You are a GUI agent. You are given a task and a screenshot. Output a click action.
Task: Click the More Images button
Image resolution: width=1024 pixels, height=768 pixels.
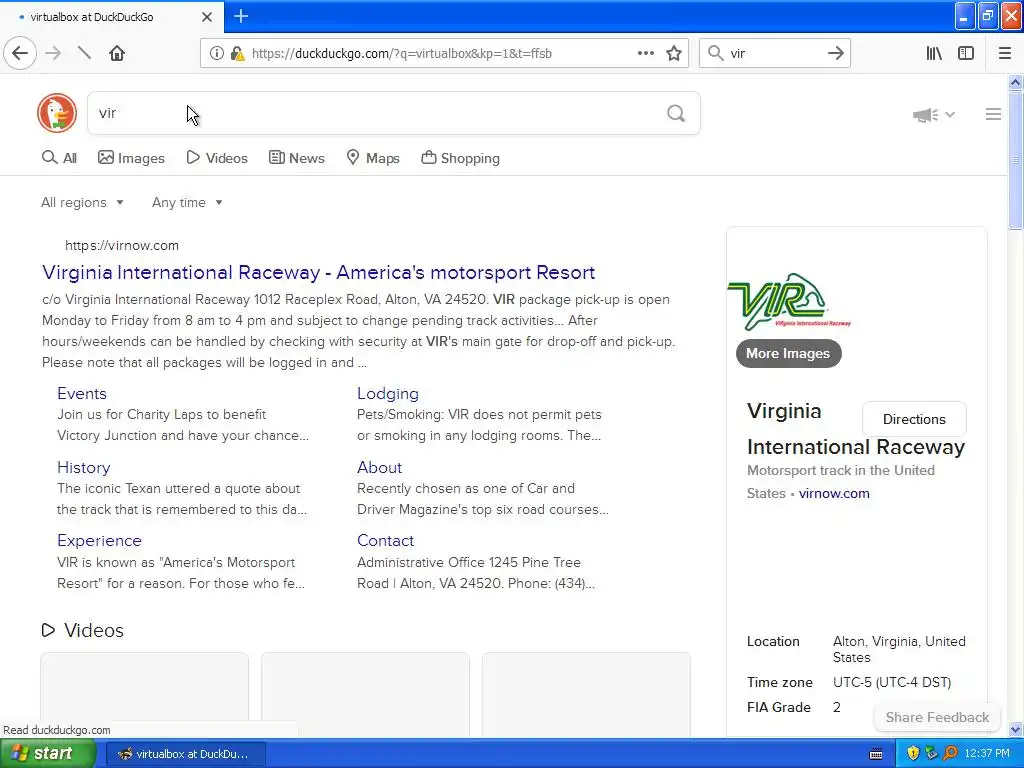point(788,353)
